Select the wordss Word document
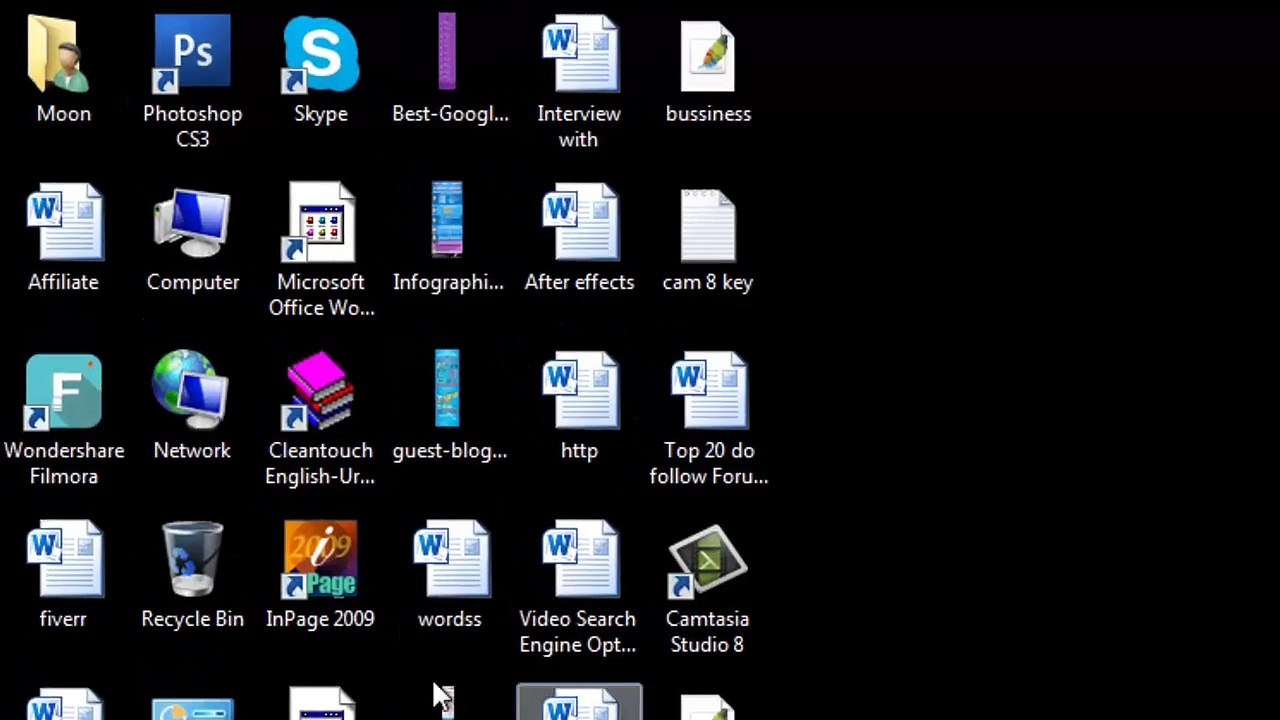The width and height of the screenshot is (1280, 720). (x=450, y=560)
